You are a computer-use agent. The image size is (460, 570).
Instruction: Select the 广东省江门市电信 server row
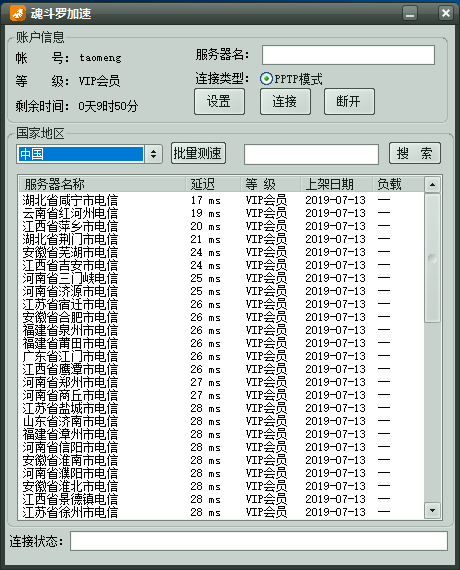(x=221, y=356)
